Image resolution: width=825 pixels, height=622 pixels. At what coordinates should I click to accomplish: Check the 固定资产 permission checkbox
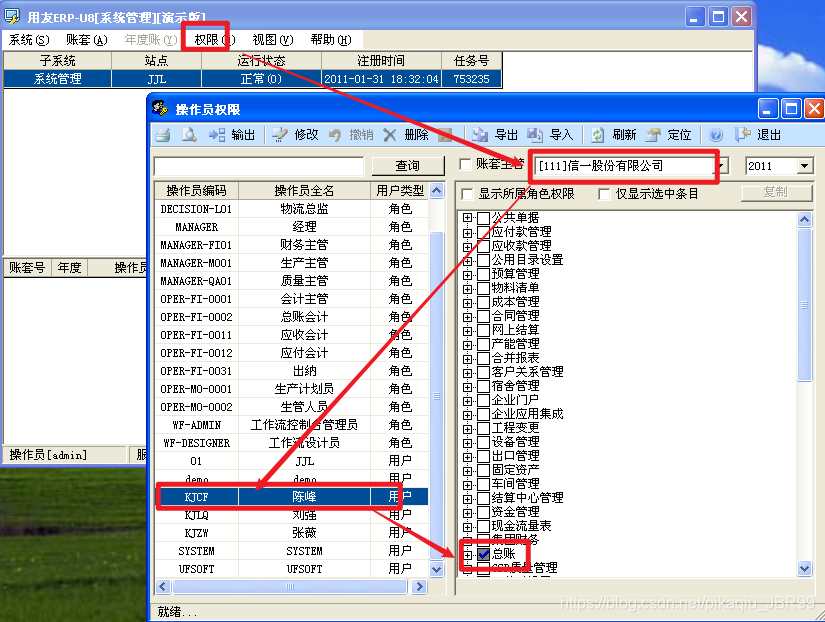tap(484, 470)
